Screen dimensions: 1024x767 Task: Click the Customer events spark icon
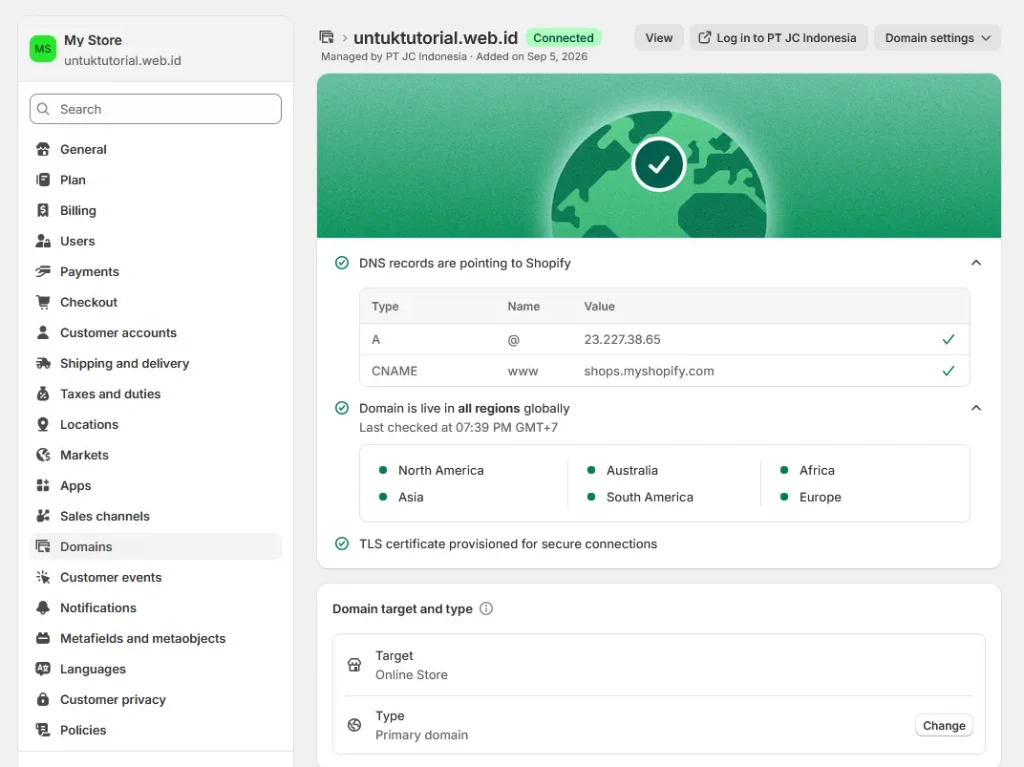point(43,578)
